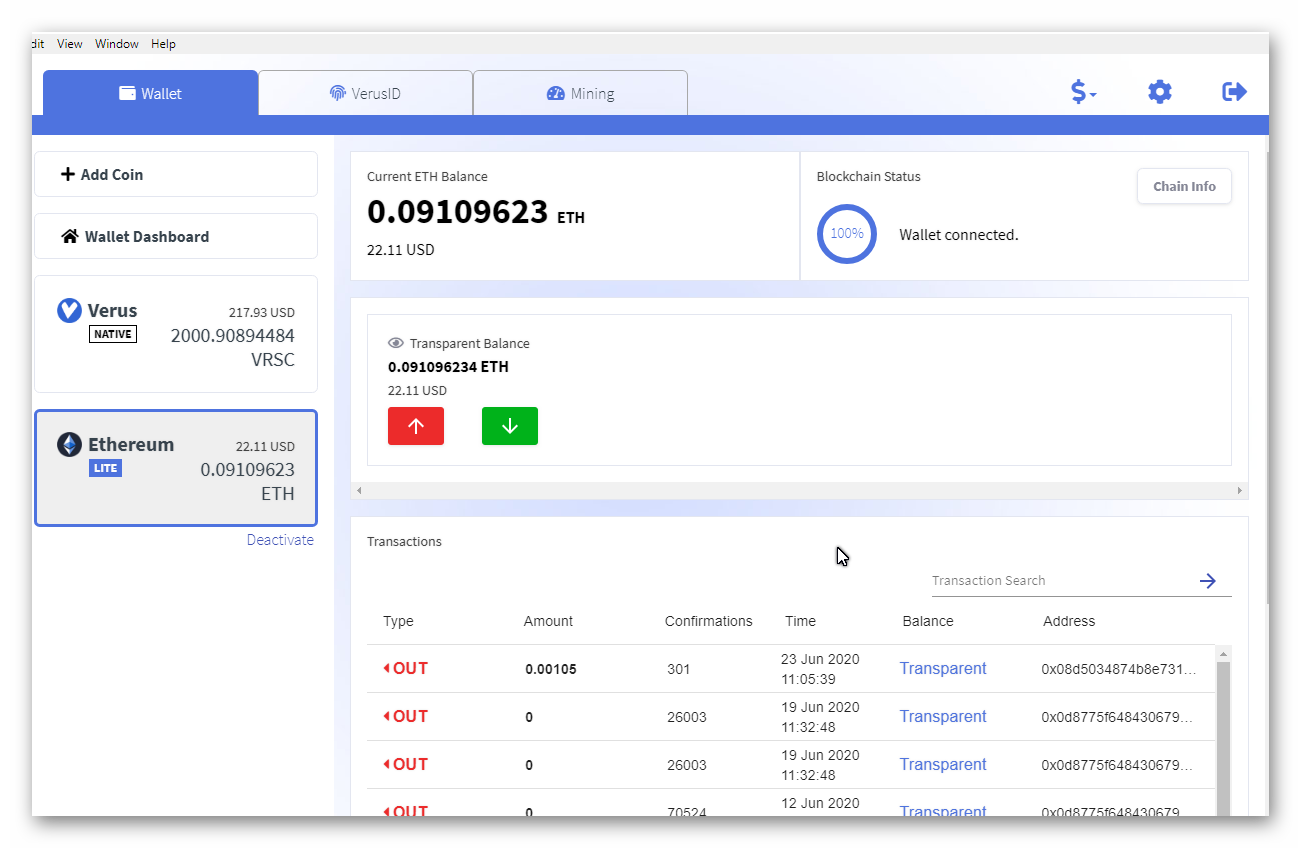The image size is (1301, 848).
Task: Open the first Transparent transaction link
Action: [x=942, y=668]
